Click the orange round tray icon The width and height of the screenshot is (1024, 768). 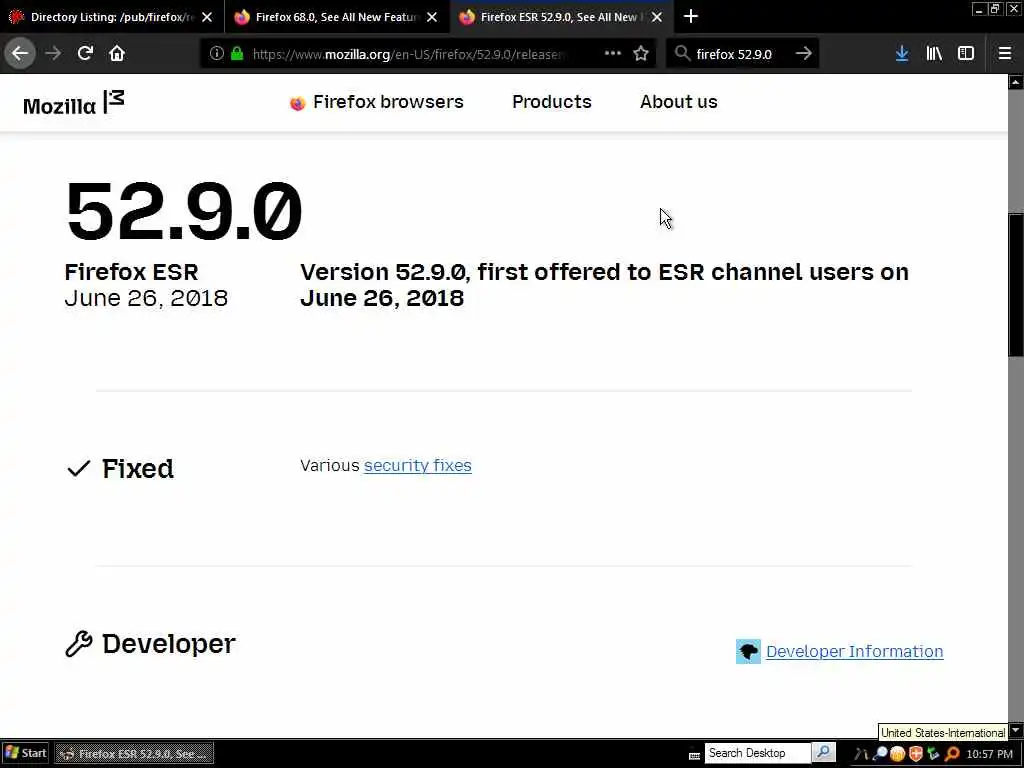point(897,754)
